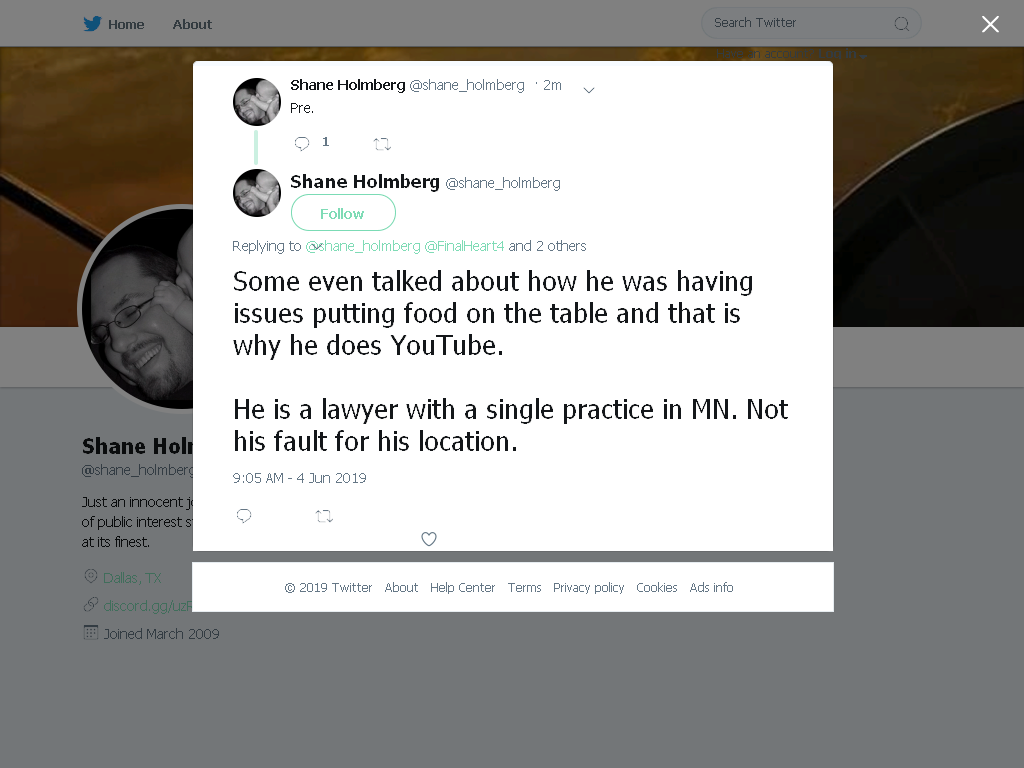Retweet the 'Pre.' tweet

pos(382,144)
